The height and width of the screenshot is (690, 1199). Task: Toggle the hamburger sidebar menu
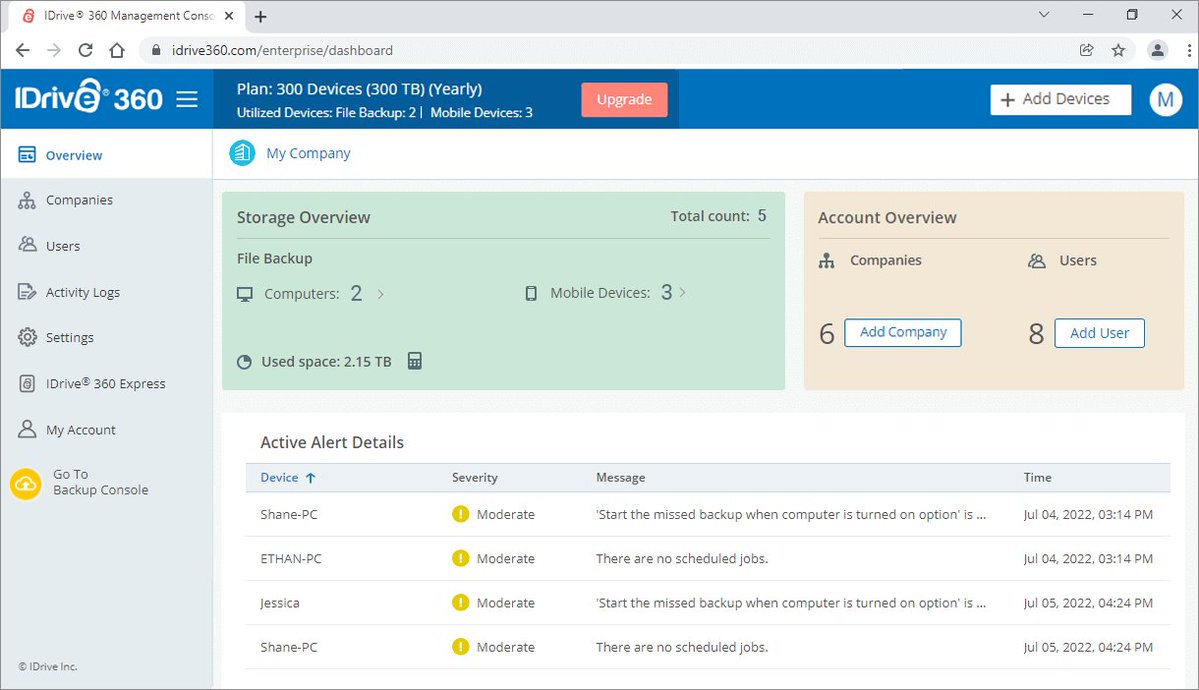click(187, 99)
